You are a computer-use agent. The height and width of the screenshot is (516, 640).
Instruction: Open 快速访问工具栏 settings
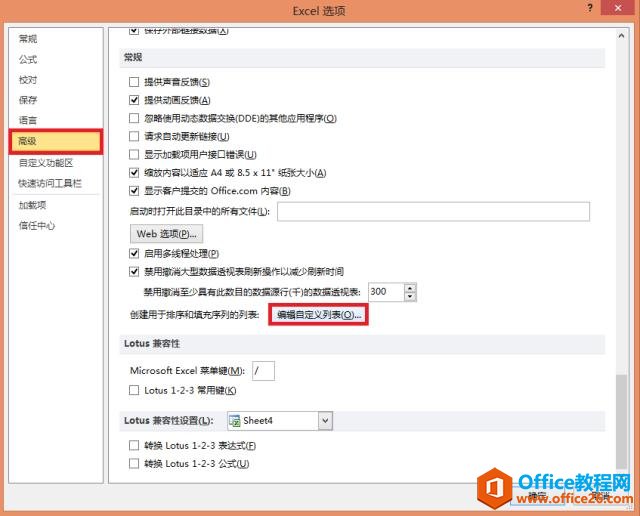pos(50,183)
